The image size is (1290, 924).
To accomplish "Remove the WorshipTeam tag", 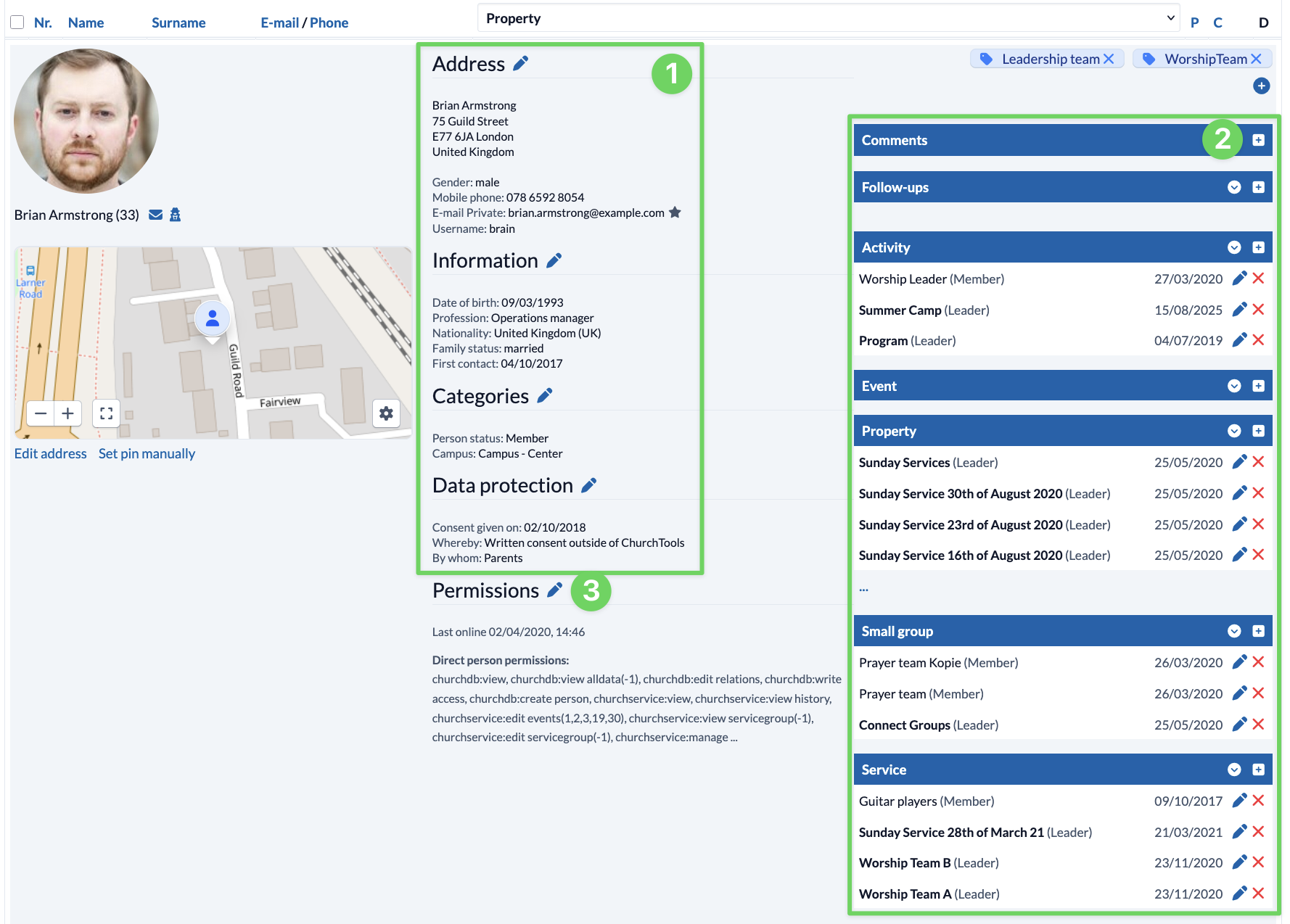I will 1256,59.
